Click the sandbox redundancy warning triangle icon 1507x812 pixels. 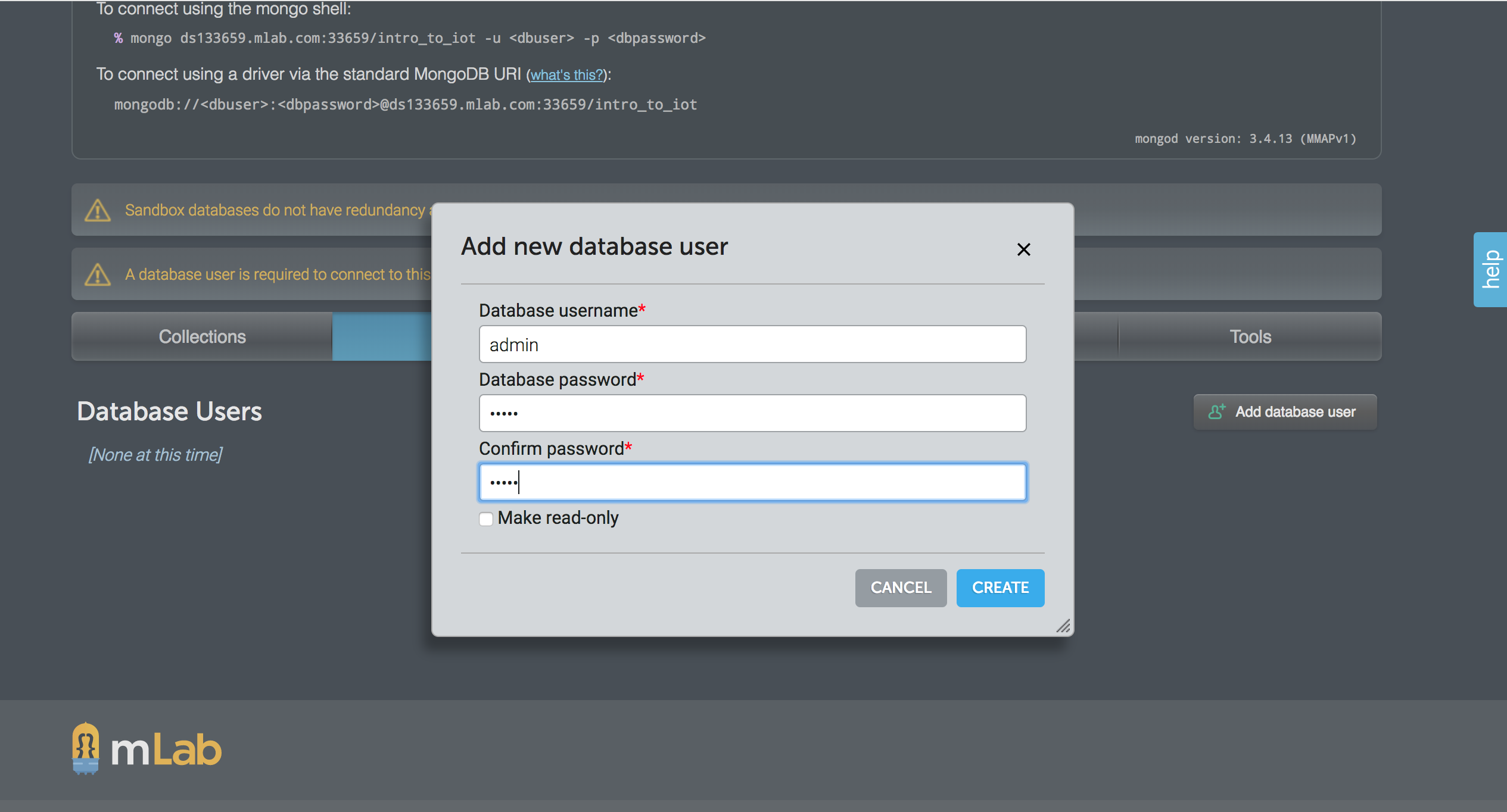click(x=98, y=210)
